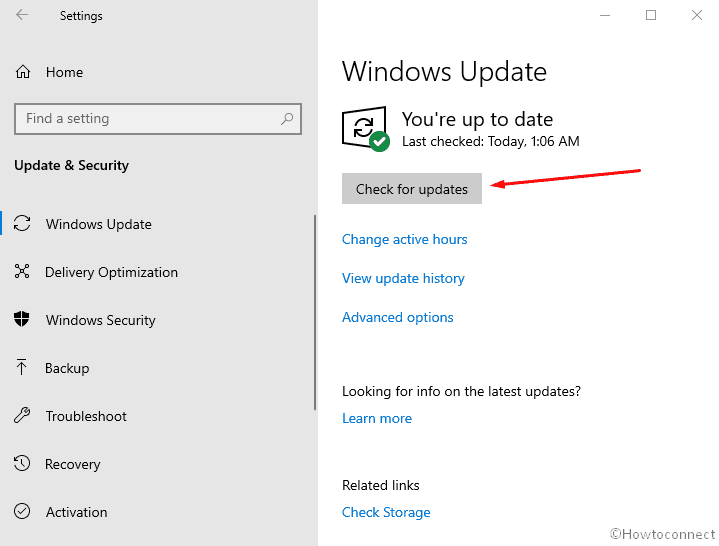Viewport: 719px width, 546px height.
Task: Click into the Find a setting field
Action: [158, 119]
